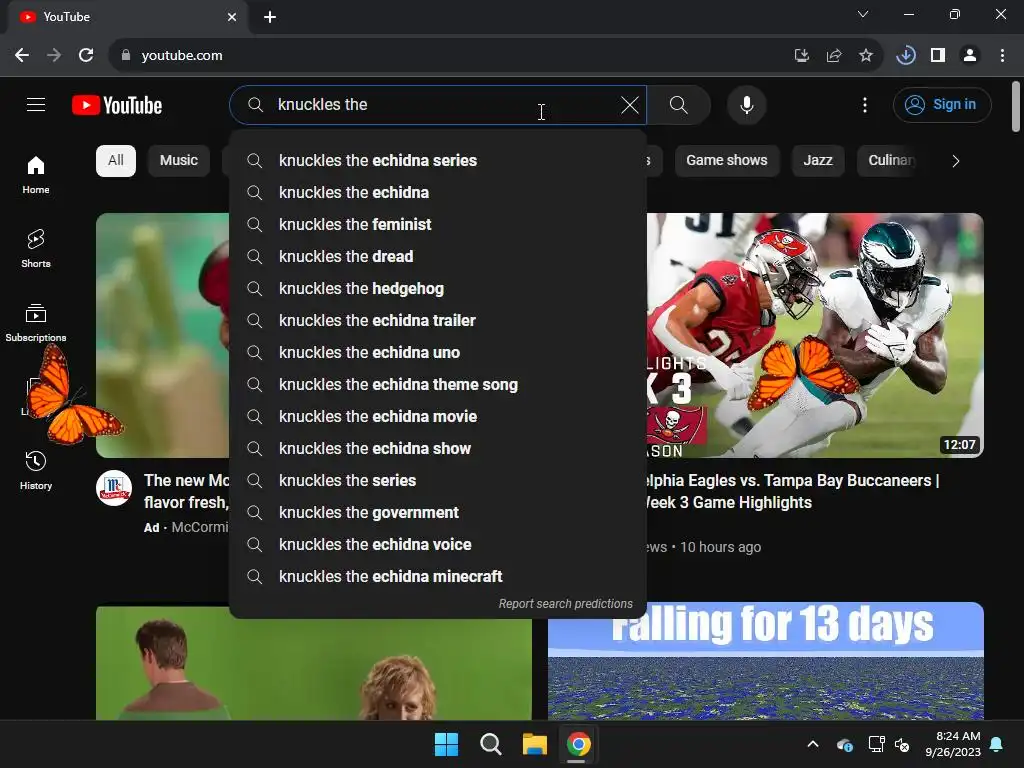
Task: Pick 'knuckles the echidna voice' suggestion
Action: (x=438, y=545)
